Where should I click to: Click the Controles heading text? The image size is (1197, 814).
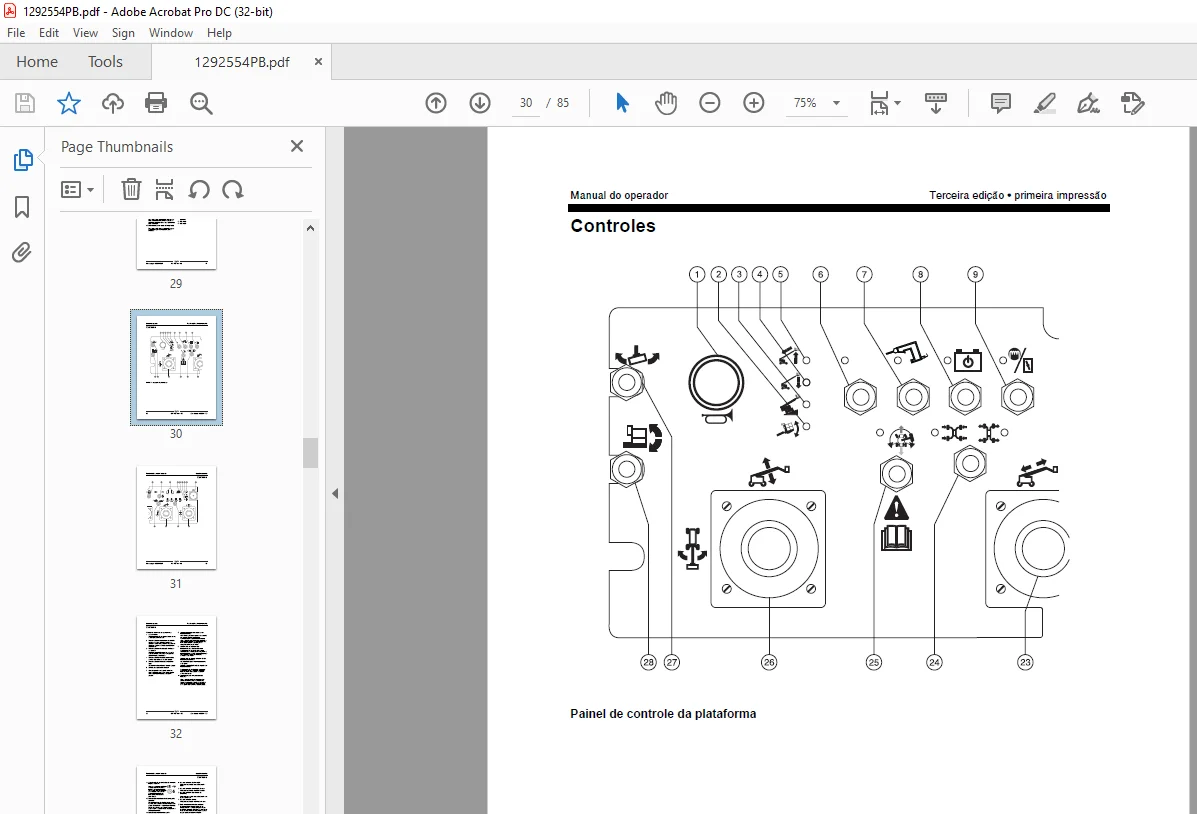pyautogui.click(x=613, y=226)
